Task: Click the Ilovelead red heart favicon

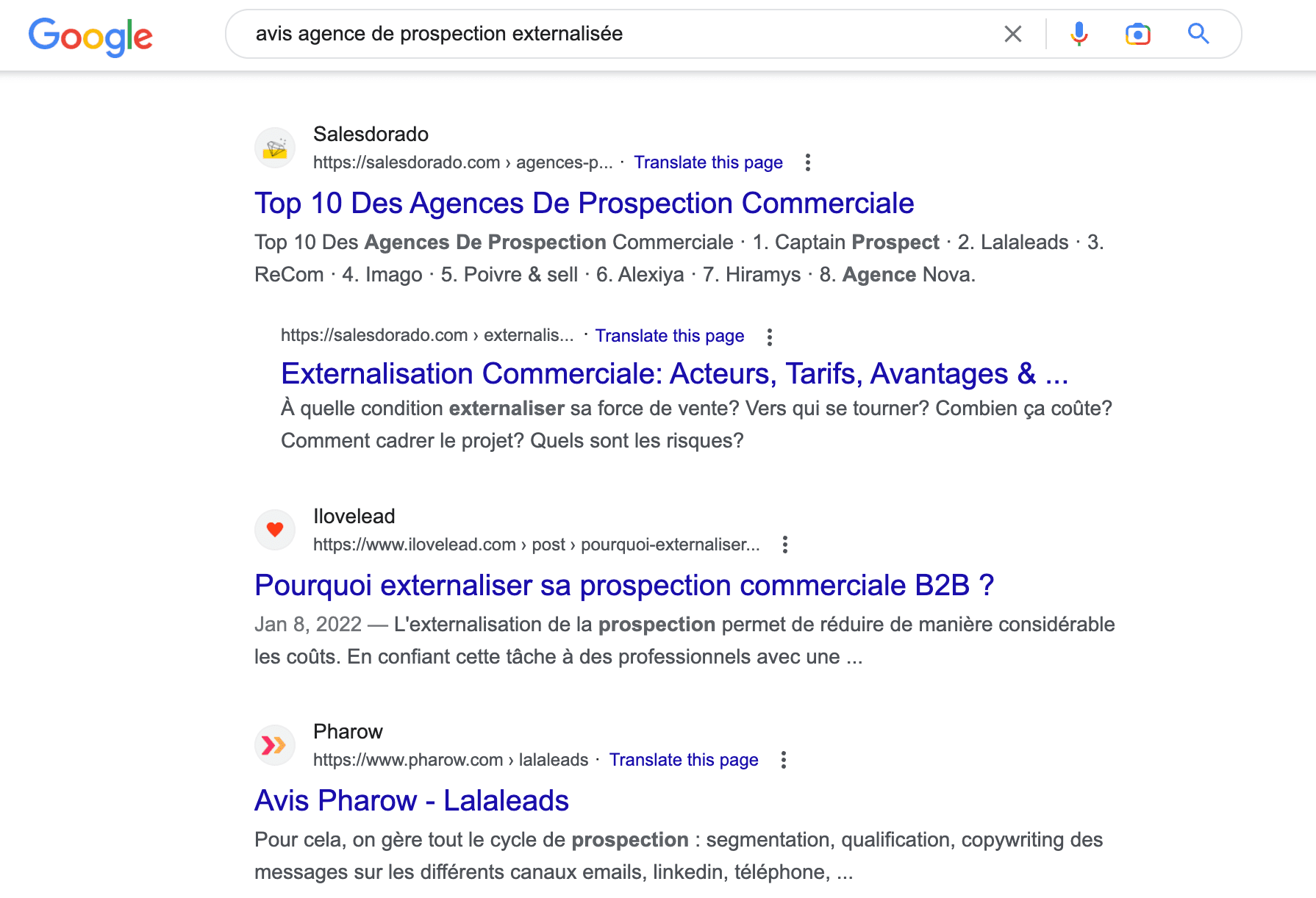Action: pyautogui.click(x=275, y=530)
